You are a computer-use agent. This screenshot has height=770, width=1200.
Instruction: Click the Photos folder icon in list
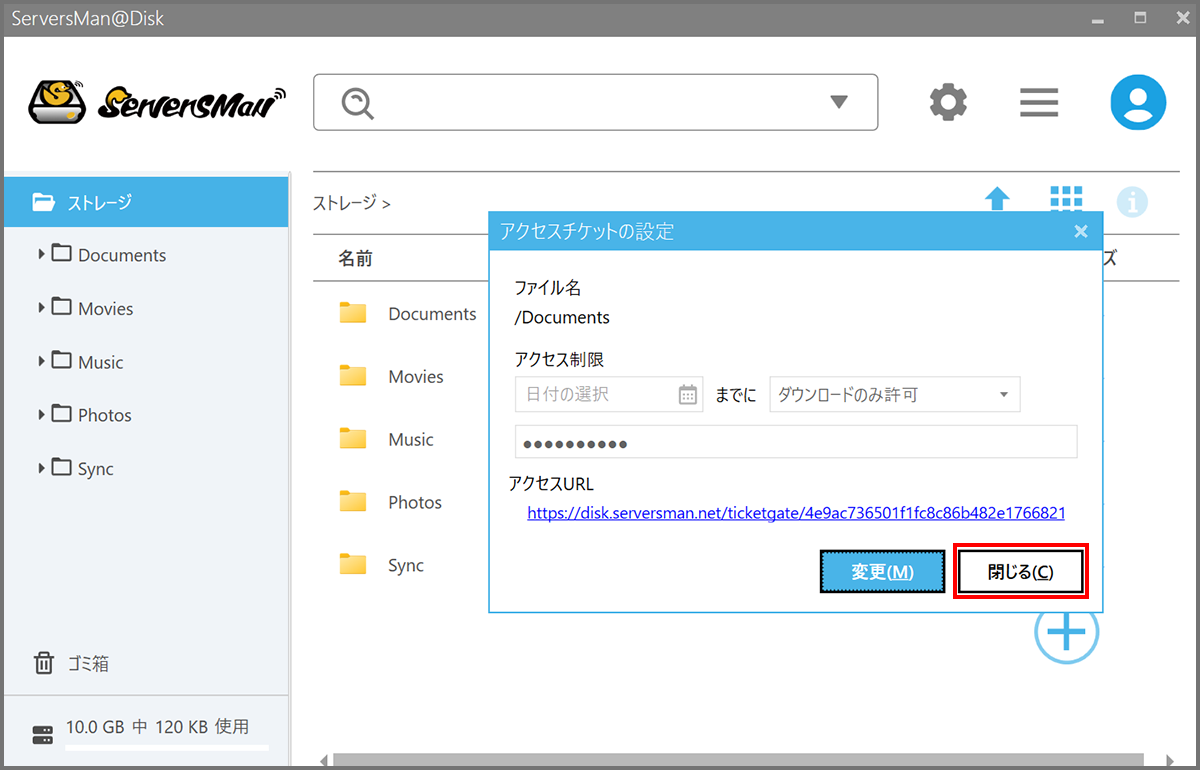coord(353,502)
